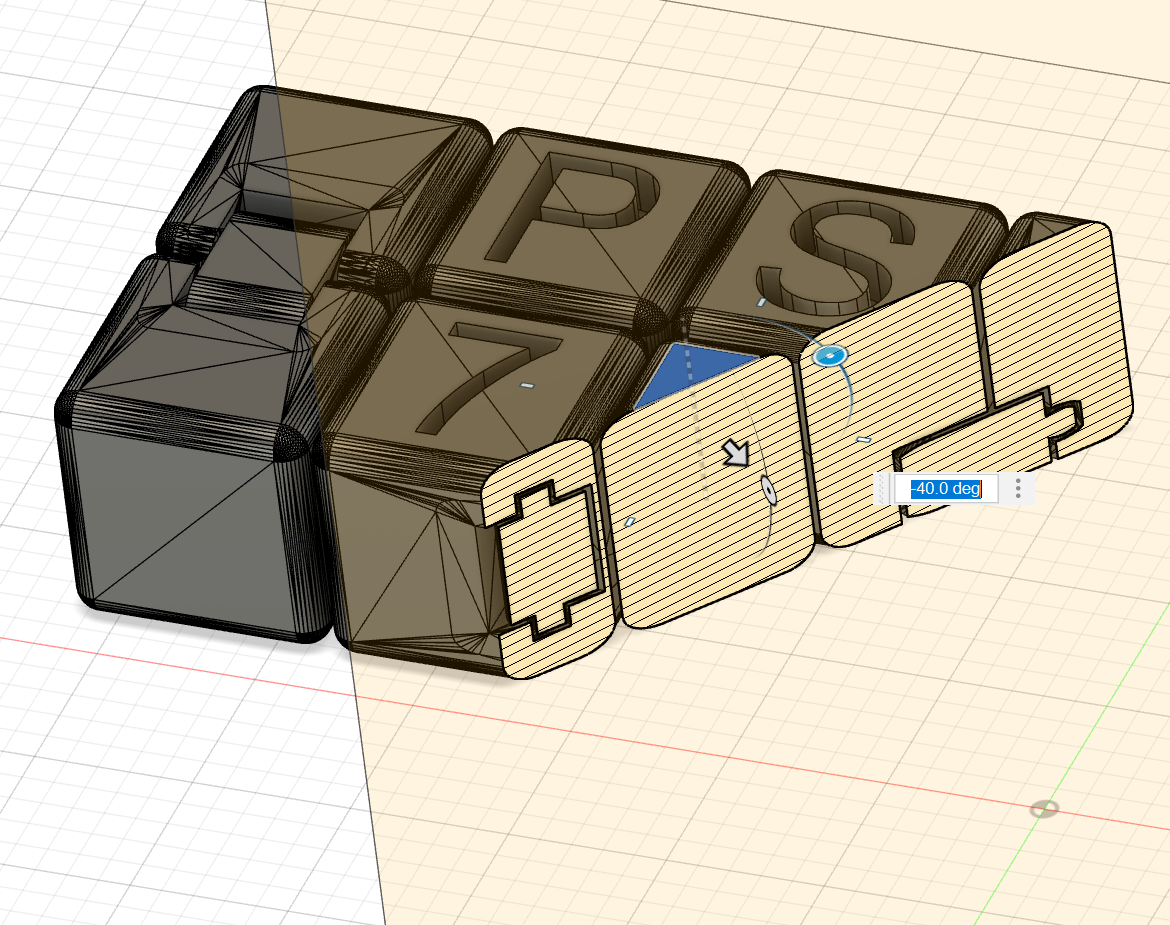Click the dashed rotation axis line
This screenshot has height=925, width=1170.
point(688,368)
